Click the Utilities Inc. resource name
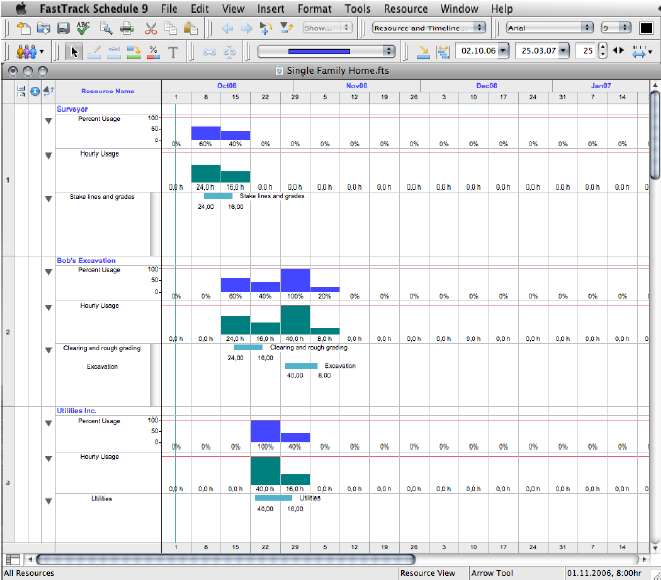 (x=76, y=411)
